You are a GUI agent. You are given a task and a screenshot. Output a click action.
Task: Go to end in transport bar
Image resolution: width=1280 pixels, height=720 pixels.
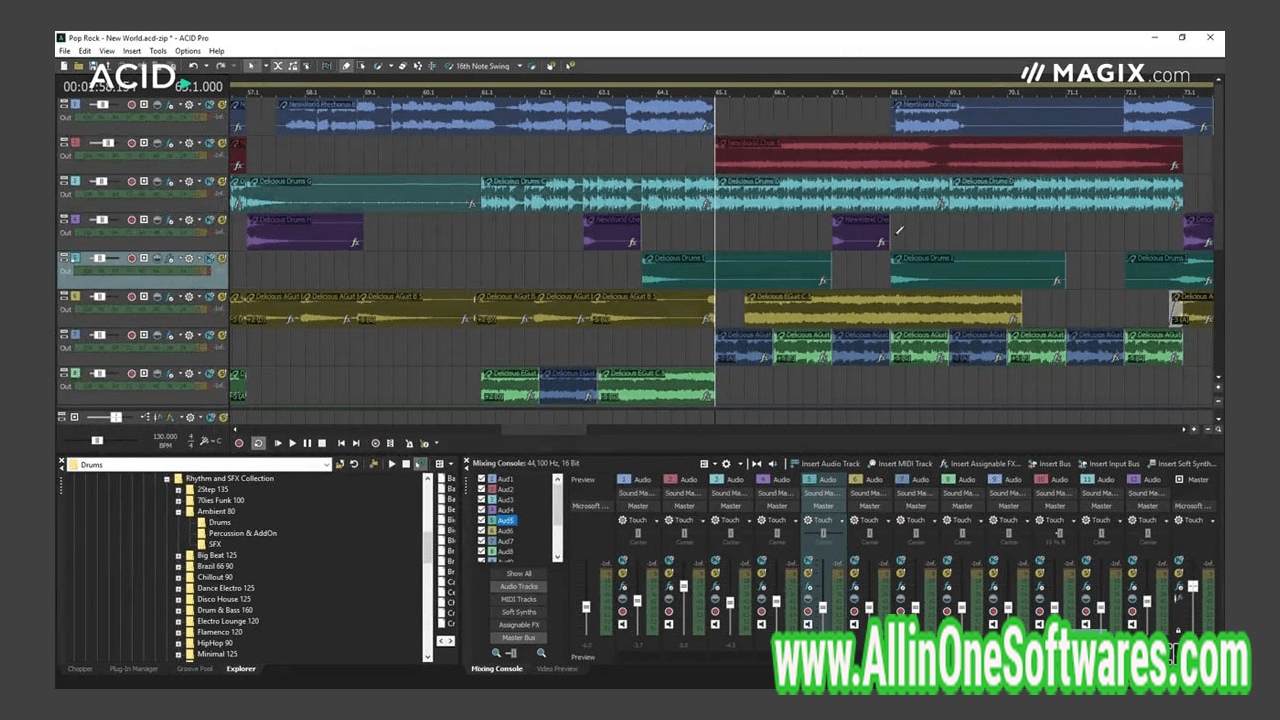[x=356, y=443]
